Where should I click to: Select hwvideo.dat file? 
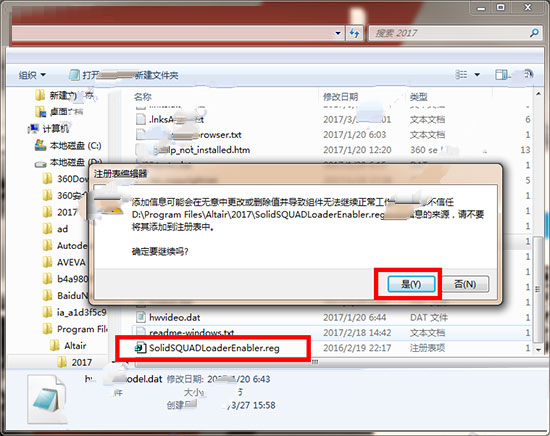(x=174, y=317)
